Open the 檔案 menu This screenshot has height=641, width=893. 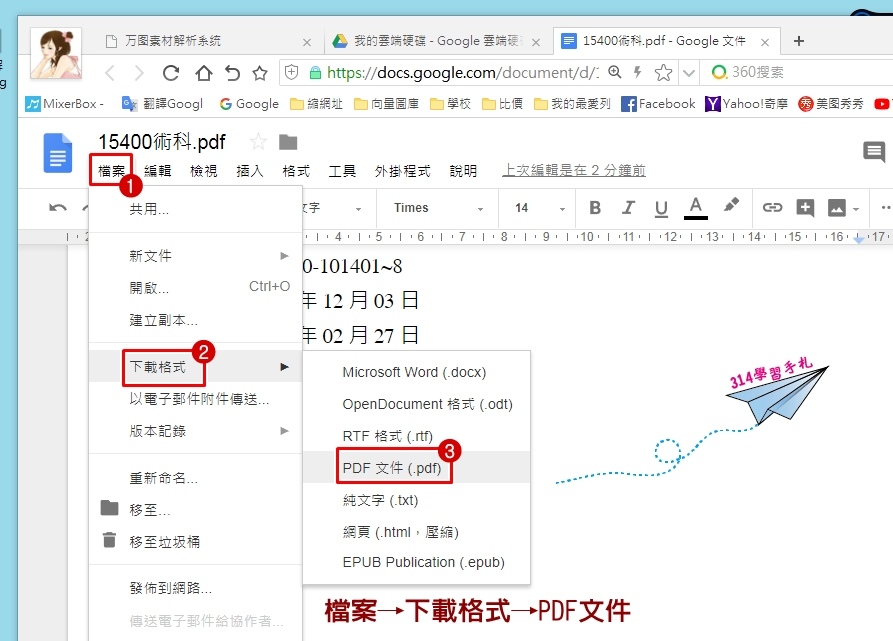[x=111, y=170]
